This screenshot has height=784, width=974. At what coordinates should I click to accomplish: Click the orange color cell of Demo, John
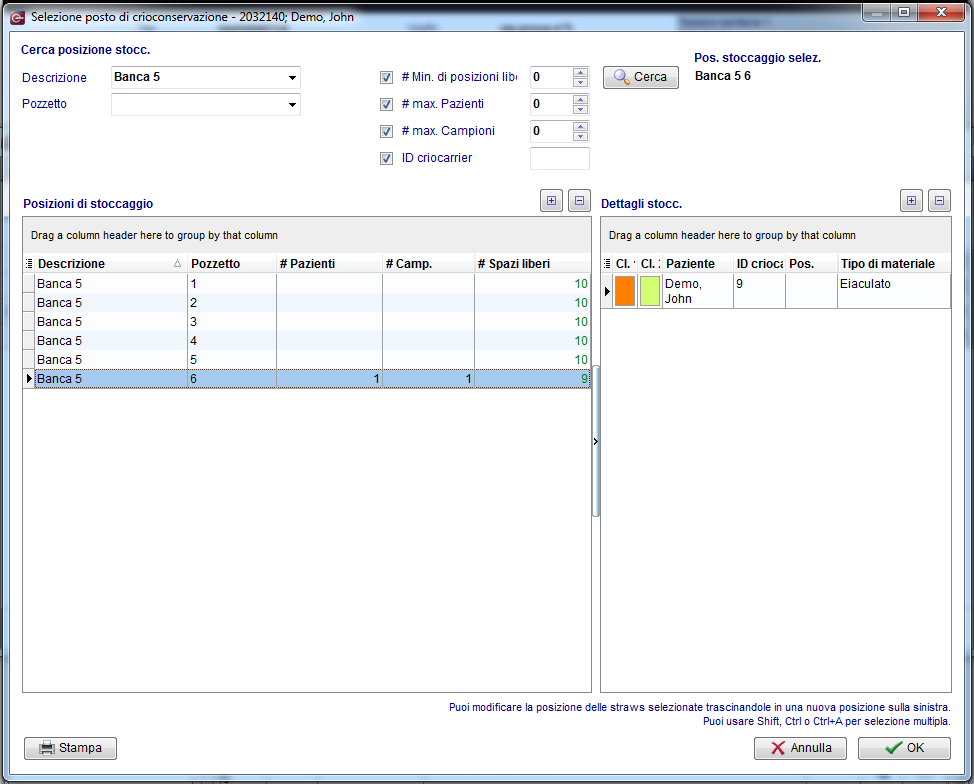[625, 291]
